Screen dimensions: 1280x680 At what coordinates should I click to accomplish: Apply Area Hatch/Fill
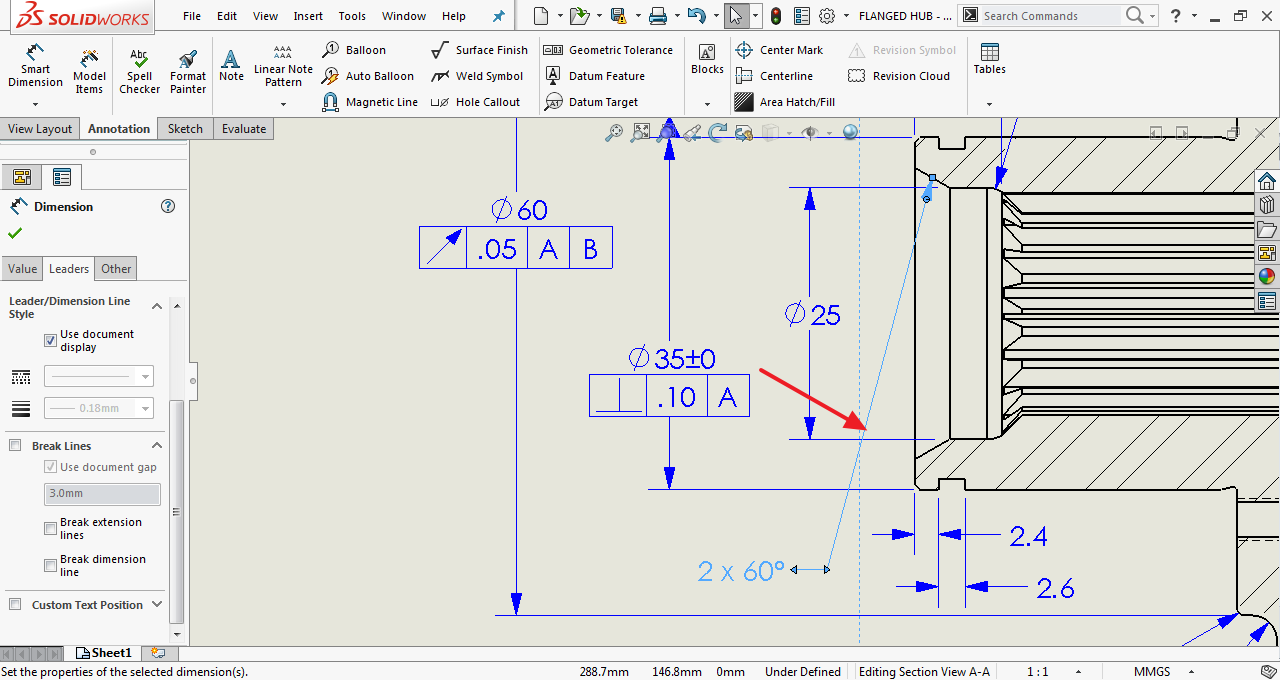tap(785, 102)
